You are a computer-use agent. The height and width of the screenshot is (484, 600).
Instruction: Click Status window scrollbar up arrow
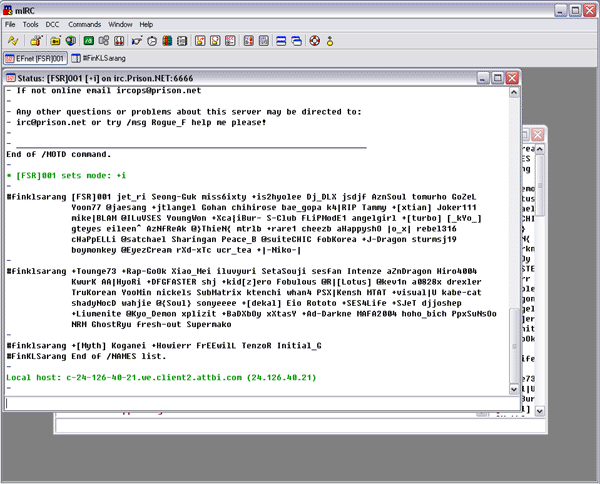tap(514, 92)
